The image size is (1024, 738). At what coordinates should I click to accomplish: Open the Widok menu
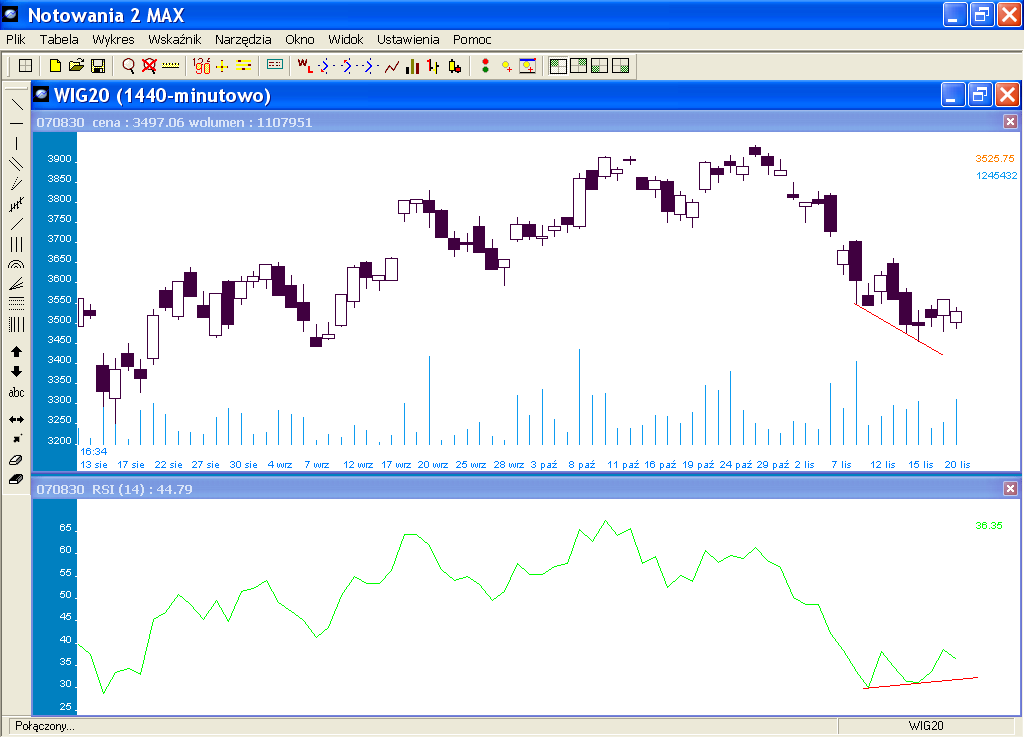click(x=345, y=39)
